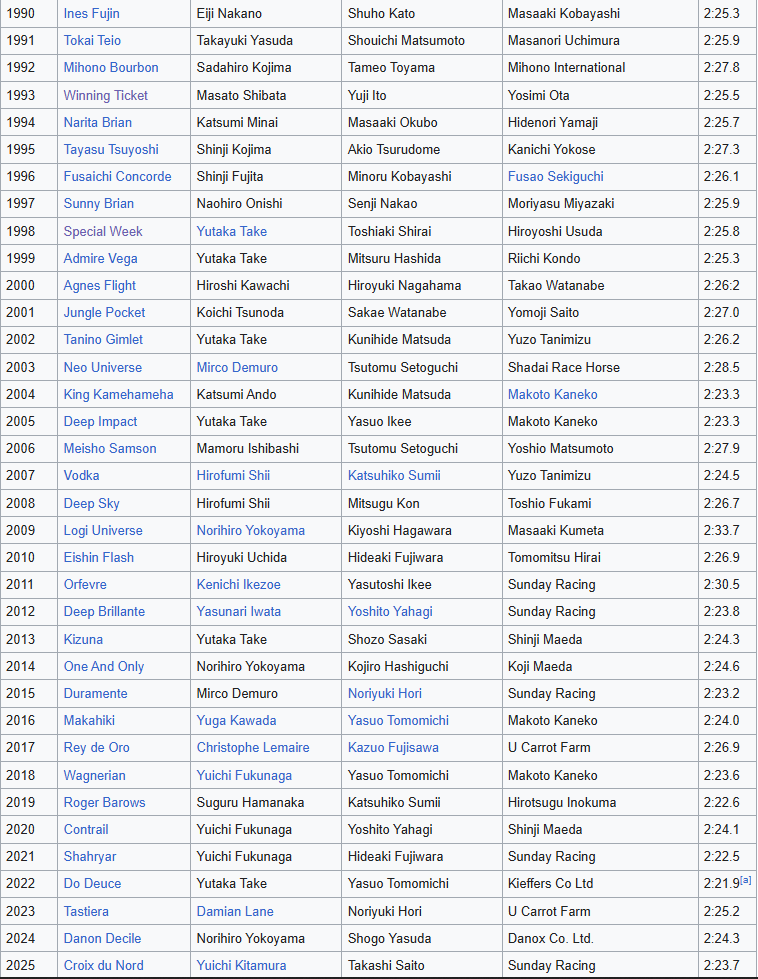
Task: Click the Tayasu Tsuyoshi link
Action: (111, 149)
